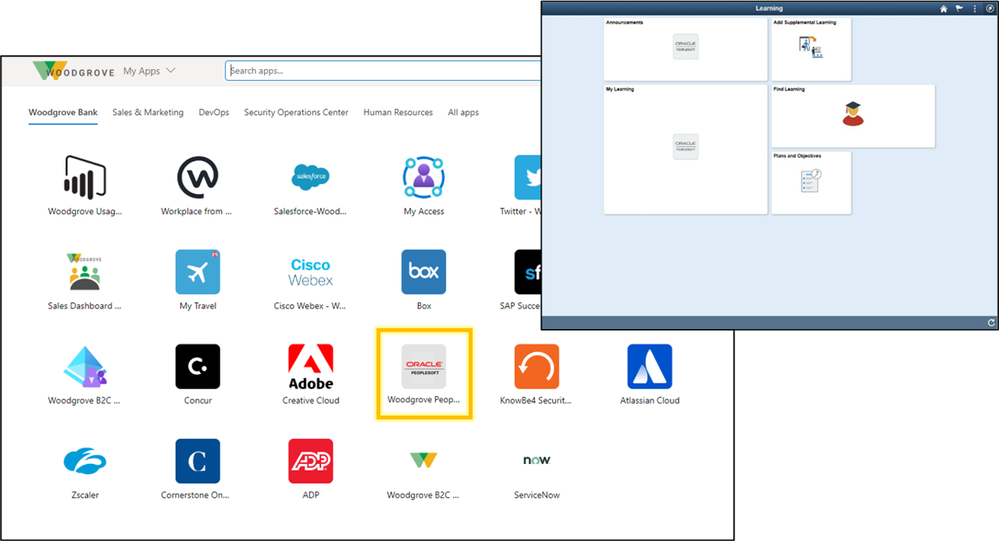Click into the Search apps field
The image size is (999, 541).
[x=384, y=71]
